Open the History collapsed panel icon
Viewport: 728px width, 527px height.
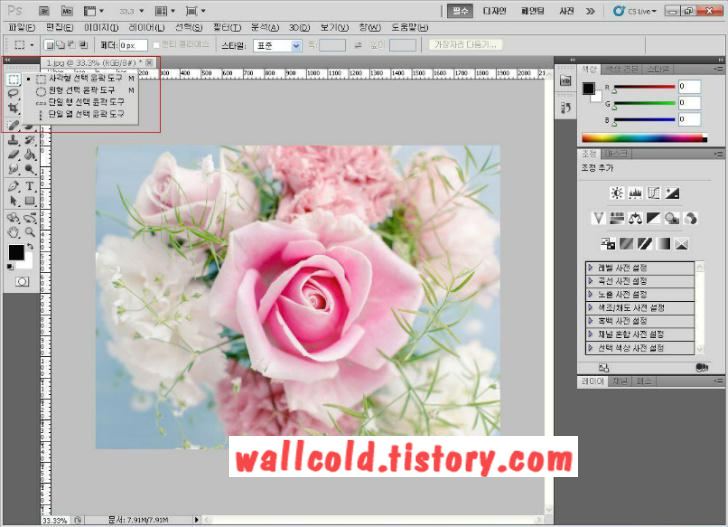click(566, 108)
